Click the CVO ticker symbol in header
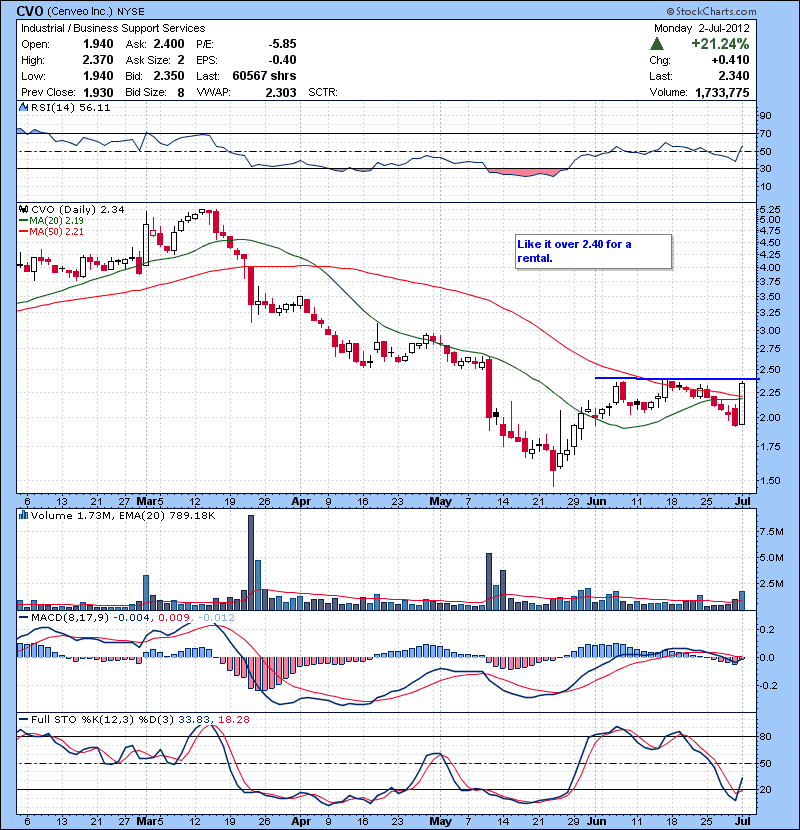800x830 pixels. tap(30, 11)
